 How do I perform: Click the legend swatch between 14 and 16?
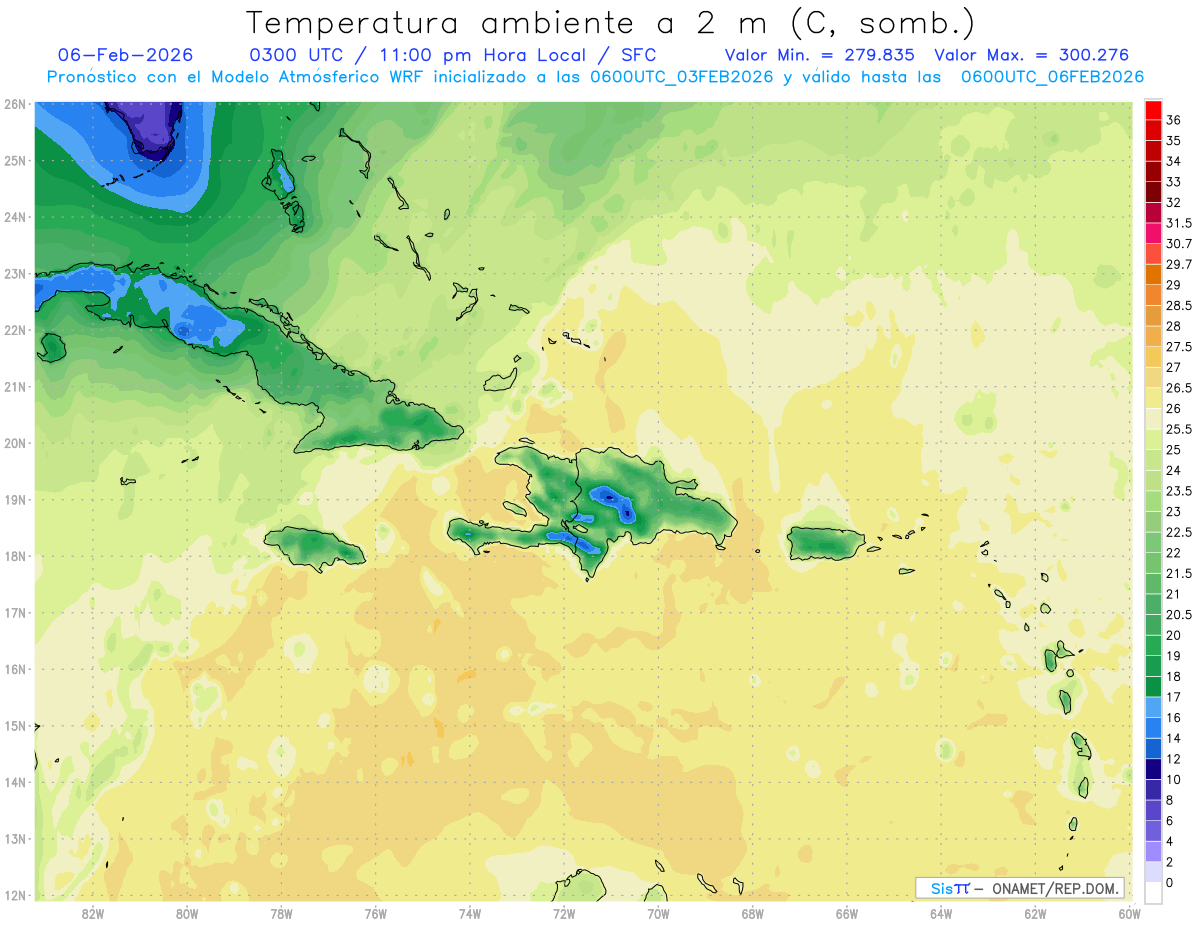pos(1153,728)
